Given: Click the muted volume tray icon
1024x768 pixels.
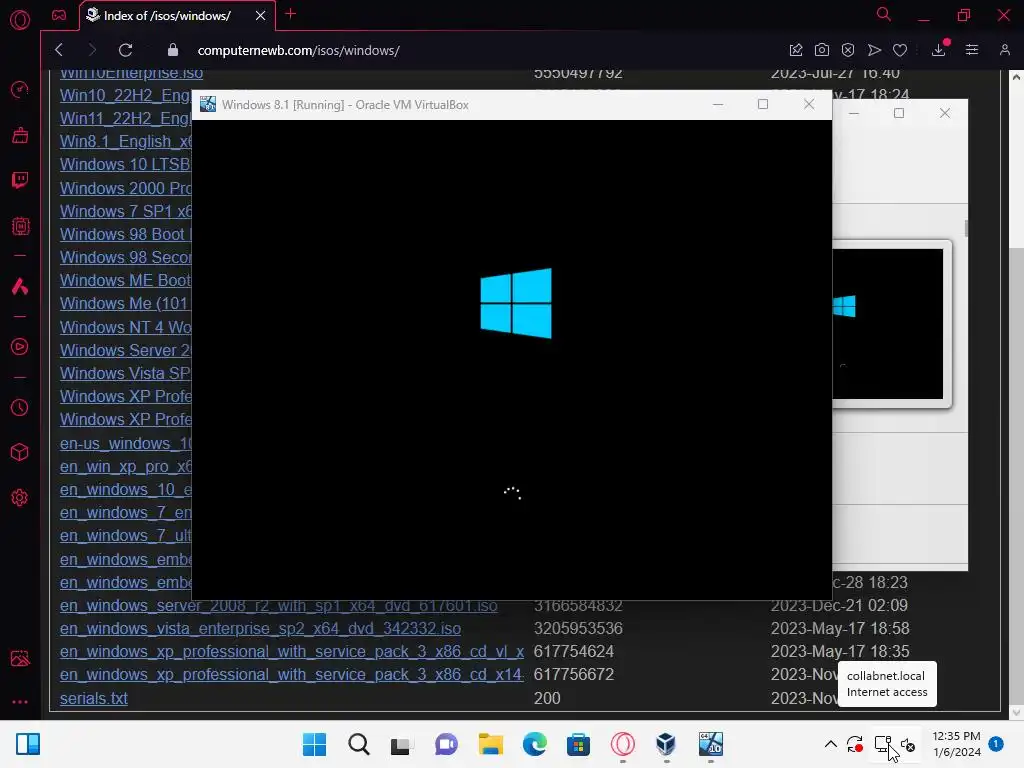Looking at the screenshot, I should [908, 744].
